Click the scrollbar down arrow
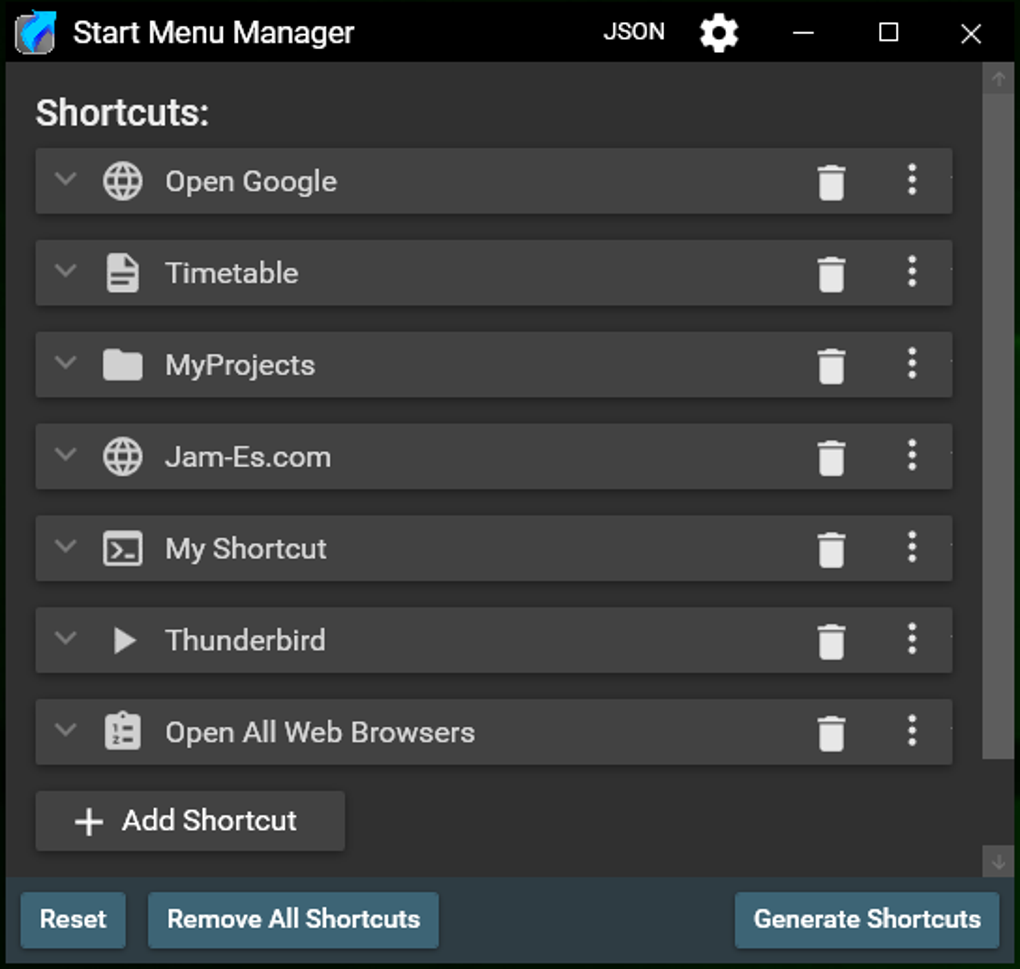Viewport: 1020px width, 969px height. coord(997,862)
